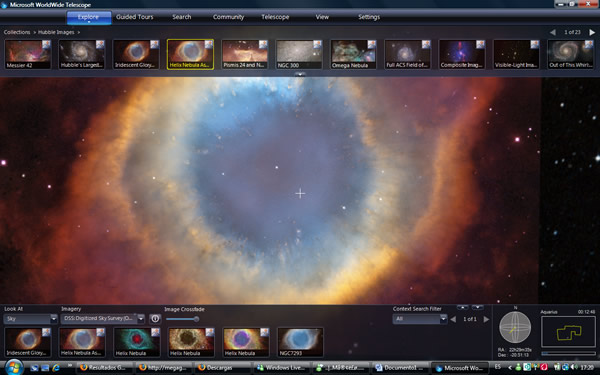
Task: Open the Composite Imag... thumbnail
Action: 462,54
